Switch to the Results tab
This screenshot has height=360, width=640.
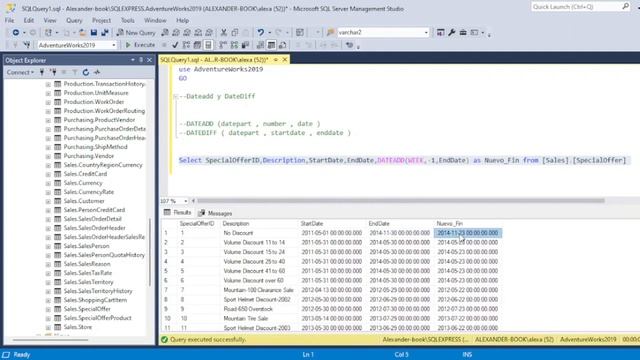[178, 213]
